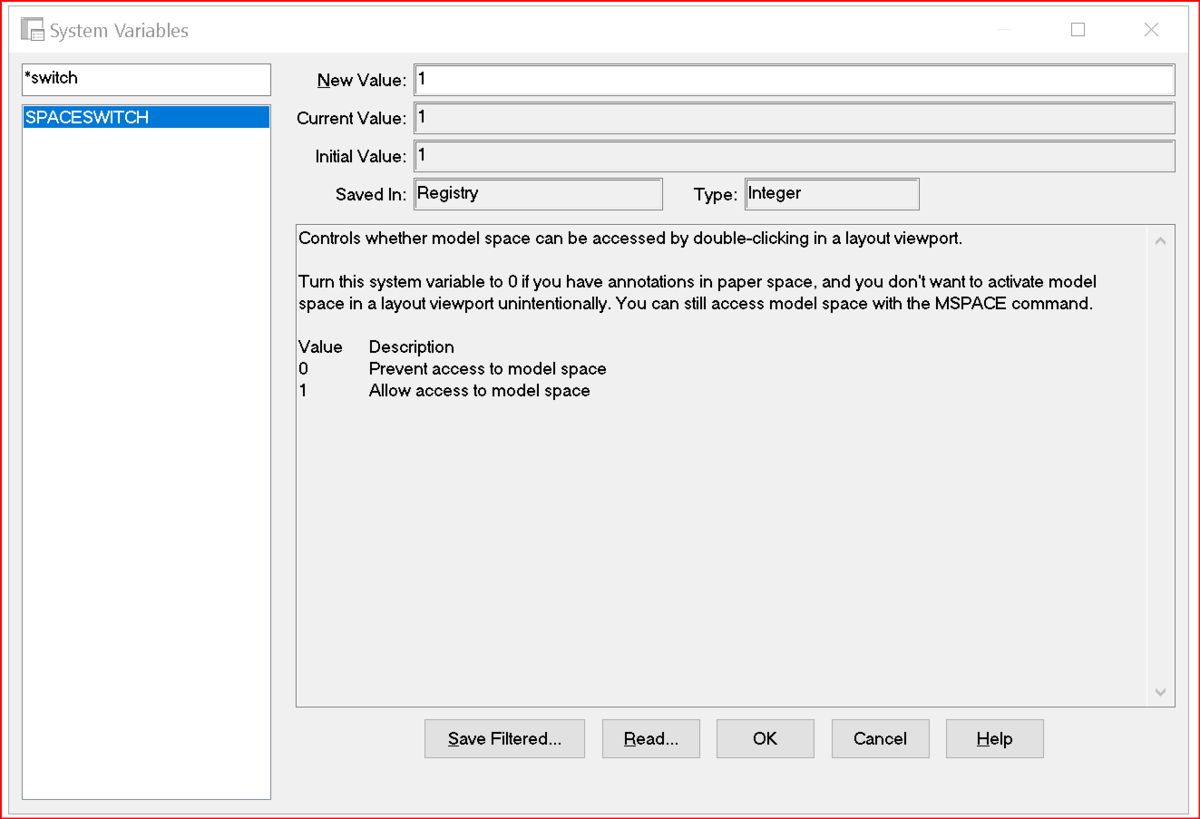Click the filter field containing *switch
Viewport: 1200px width, 819px height.
[146, 79]
